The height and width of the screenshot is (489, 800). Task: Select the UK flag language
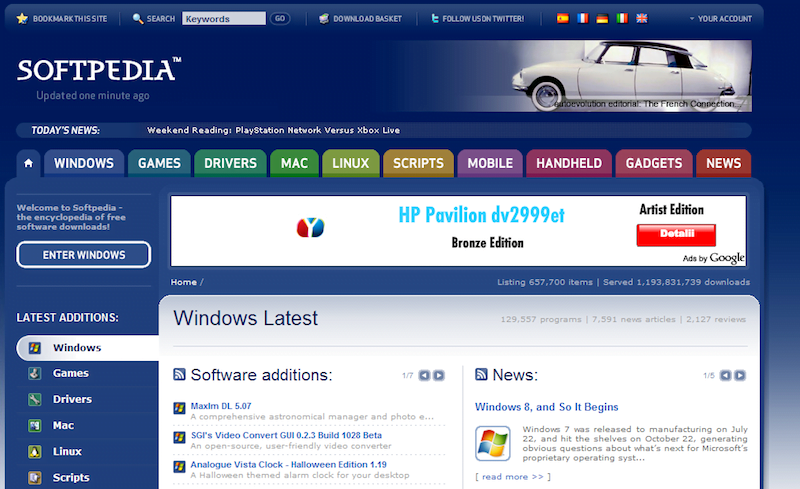click(x=642, y=18)
